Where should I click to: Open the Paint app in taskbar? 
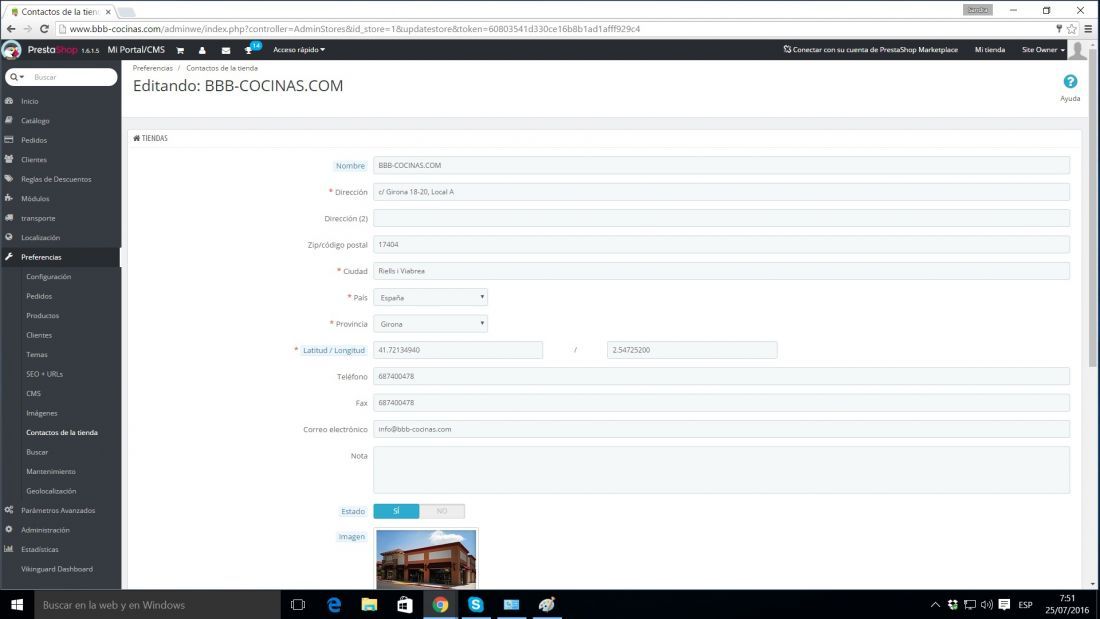tap(546, 604)
